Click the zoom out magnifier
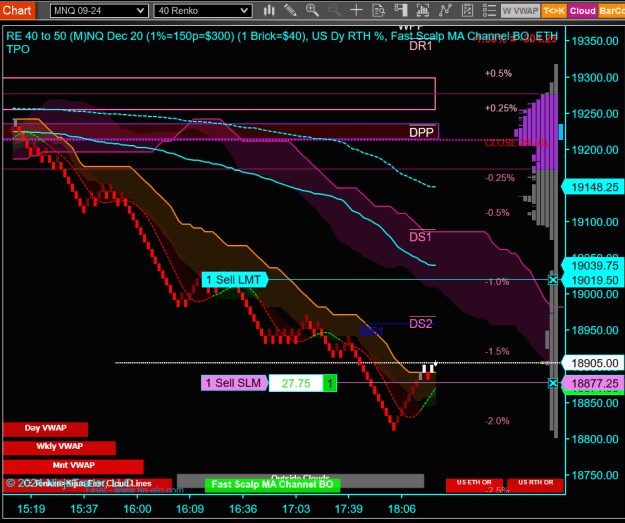625x523 pixels. coord(334,10)
